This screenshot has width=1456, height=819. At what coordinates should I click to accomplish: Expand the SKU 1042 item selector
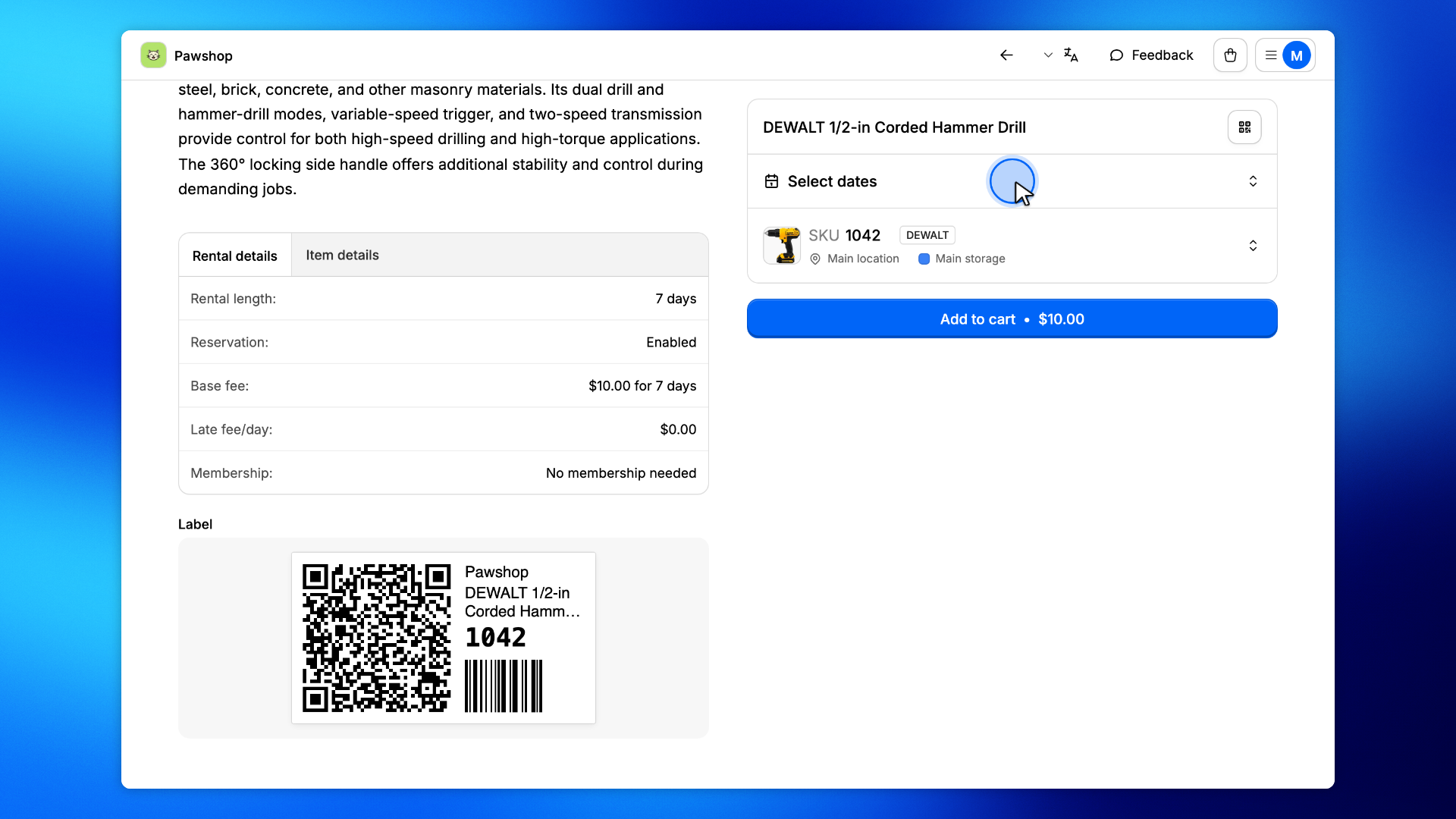[1012, 246]
